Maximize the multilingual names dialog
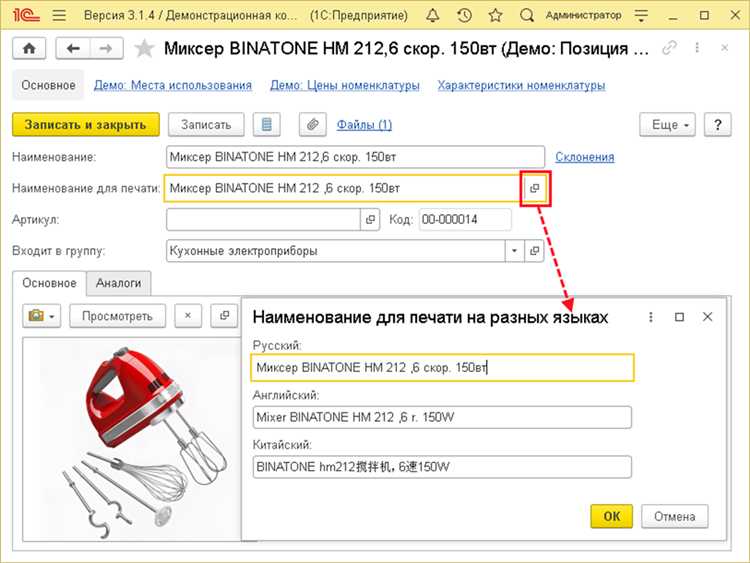This screenshot has height=563, width=750. pyautogui.click(x=679, y=317)
